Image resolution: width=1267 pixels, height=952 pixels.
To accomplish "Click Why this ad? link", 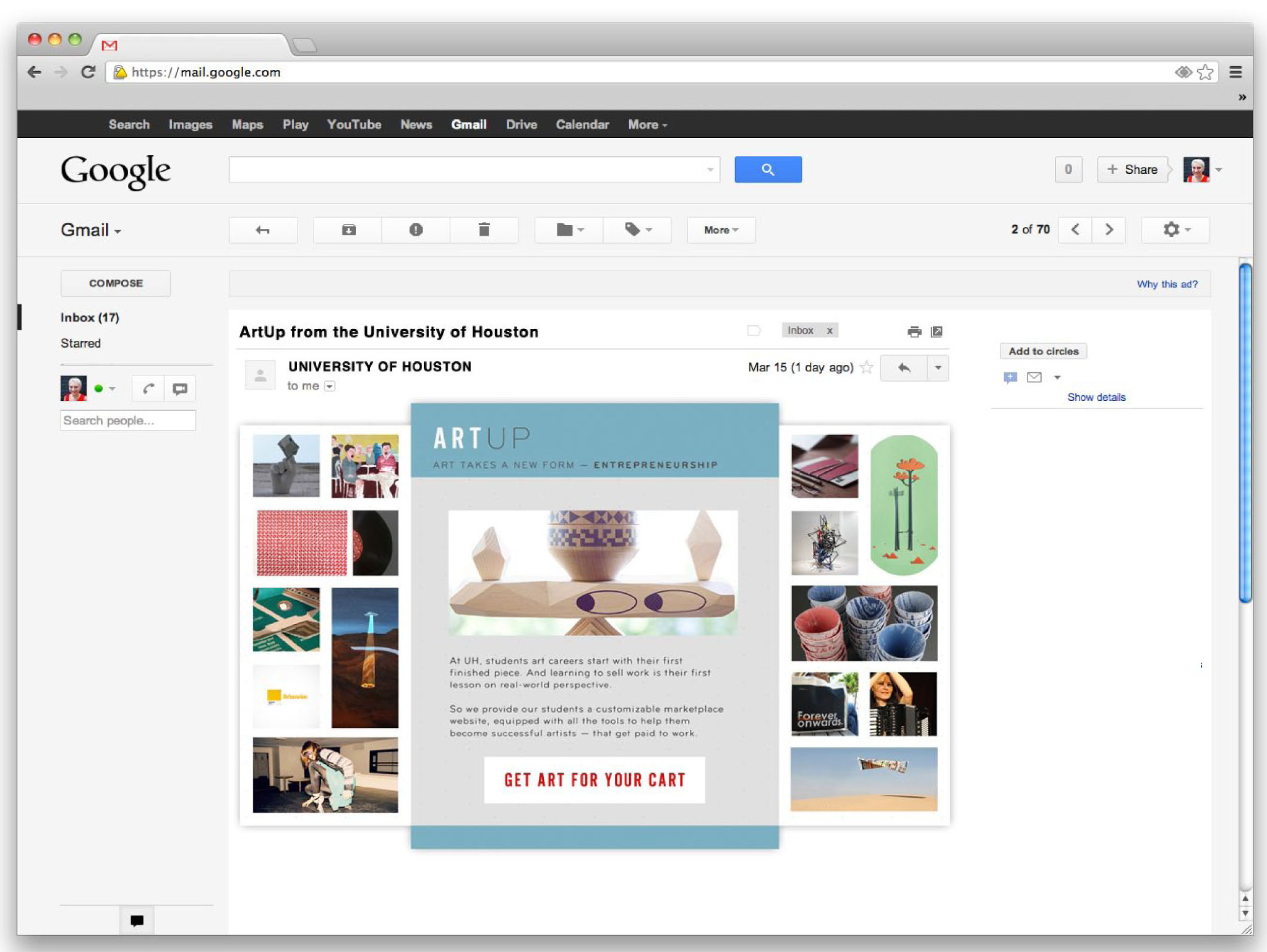I will pos(1167,284).
